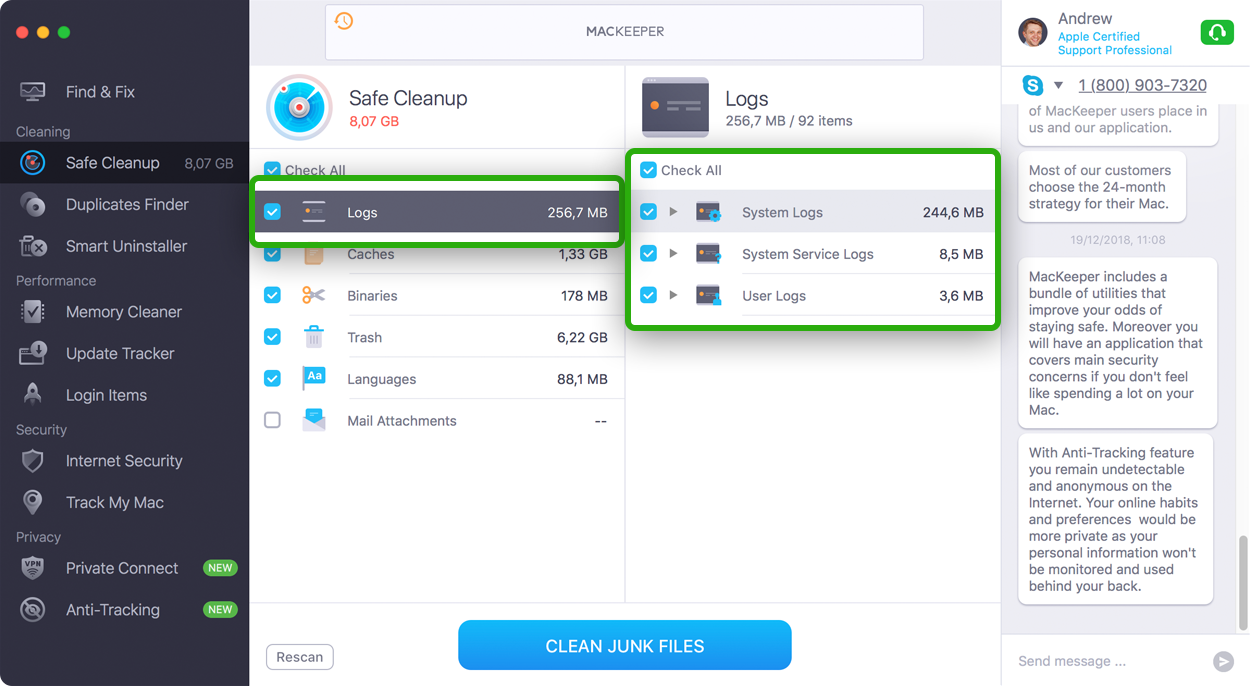Uncheck the Binaries checkbox

click(x=272, y=295)
